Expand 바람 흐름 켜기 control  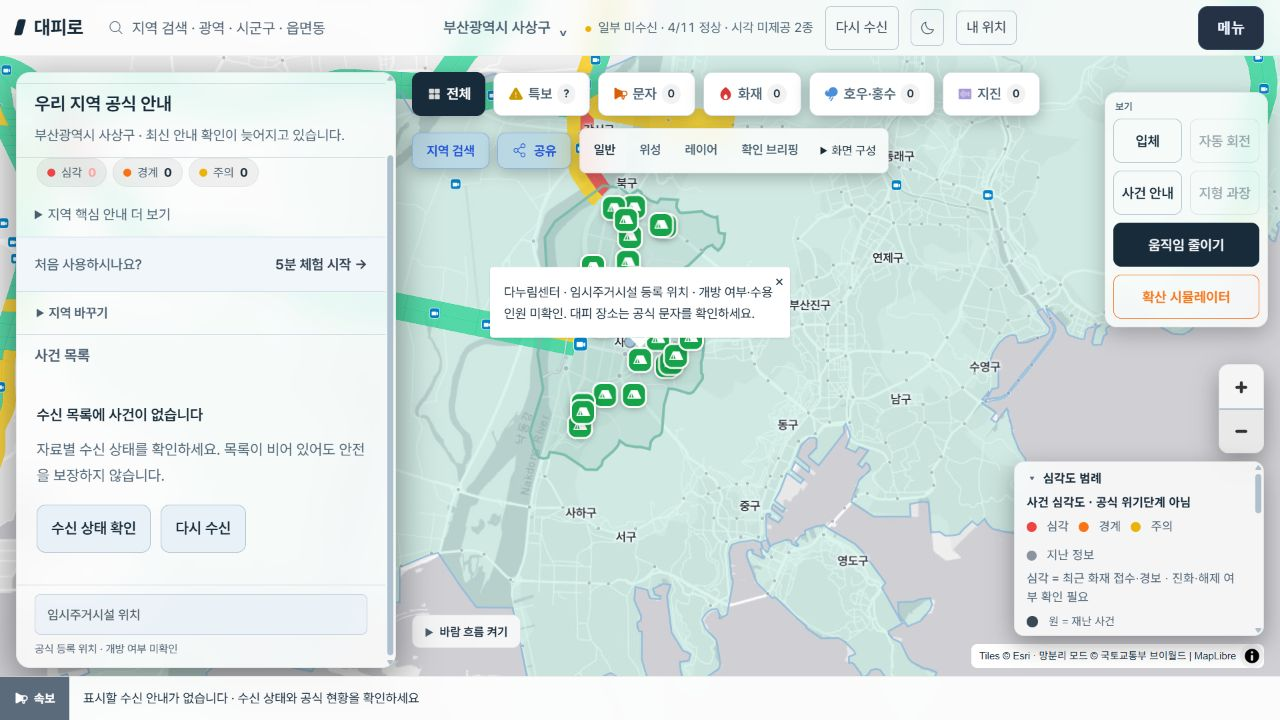466,632
